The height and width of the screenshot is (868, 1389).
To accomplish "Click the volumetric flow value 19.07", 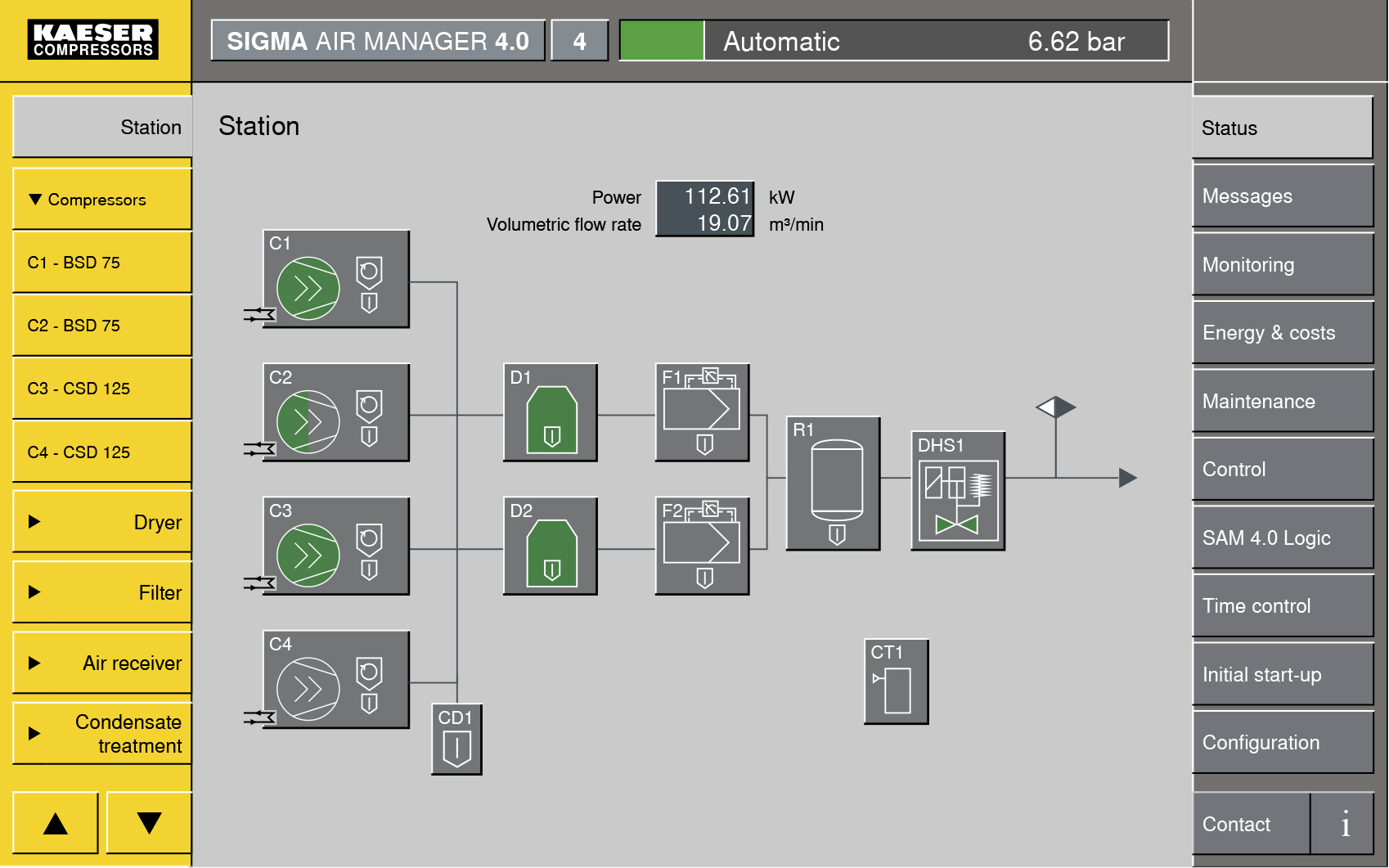I will click(x=724, y=223).
